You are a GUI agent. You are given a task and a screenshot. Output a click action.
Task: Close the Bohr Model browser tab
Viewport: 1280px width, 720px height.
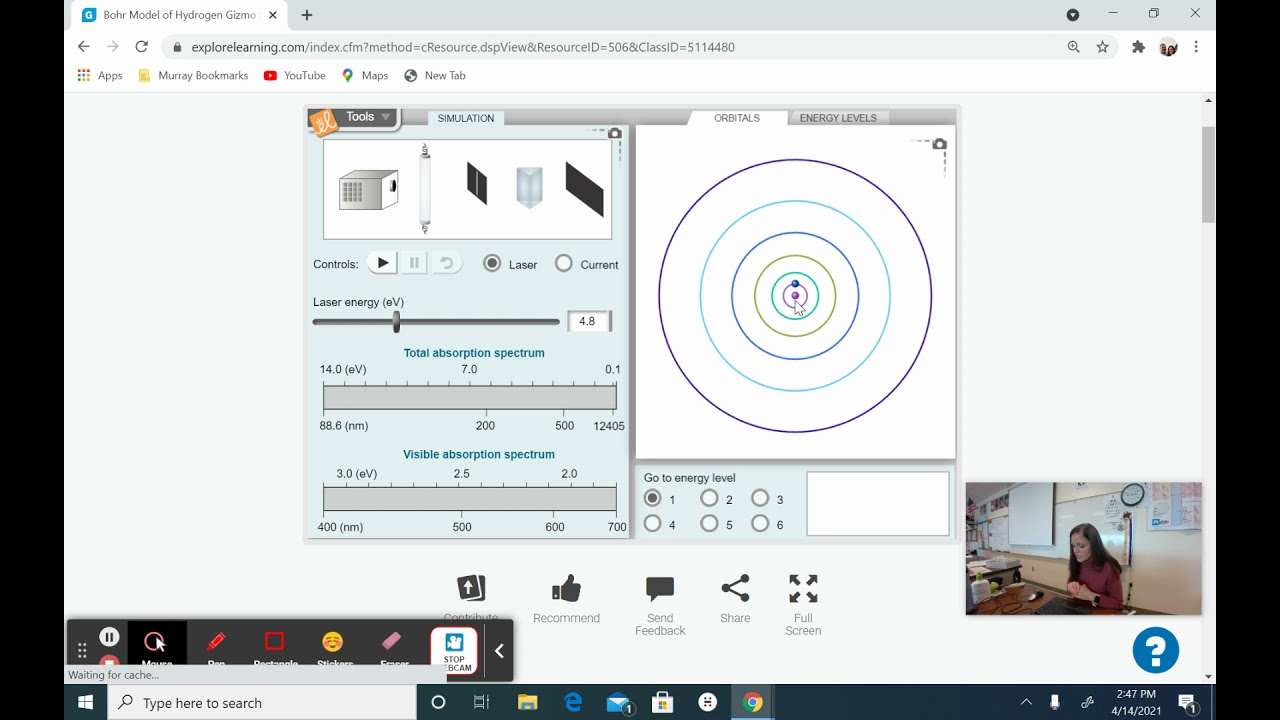[x=273, y=15]
